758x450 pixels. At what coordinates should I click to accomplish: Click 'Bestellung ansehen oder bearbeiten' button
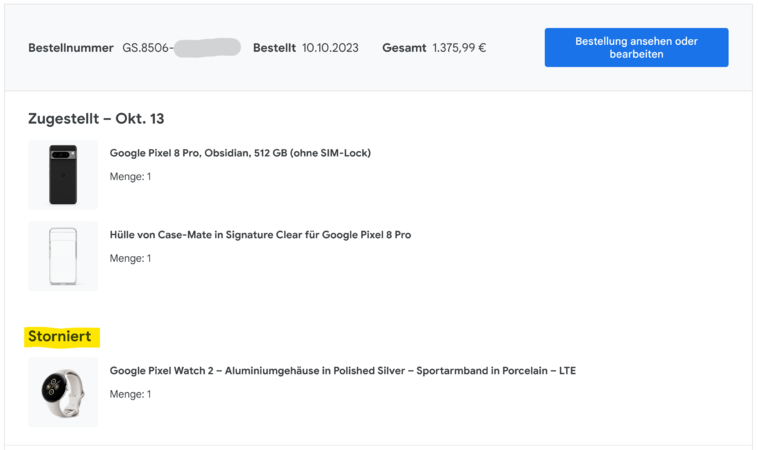click(x=636, y=47)
